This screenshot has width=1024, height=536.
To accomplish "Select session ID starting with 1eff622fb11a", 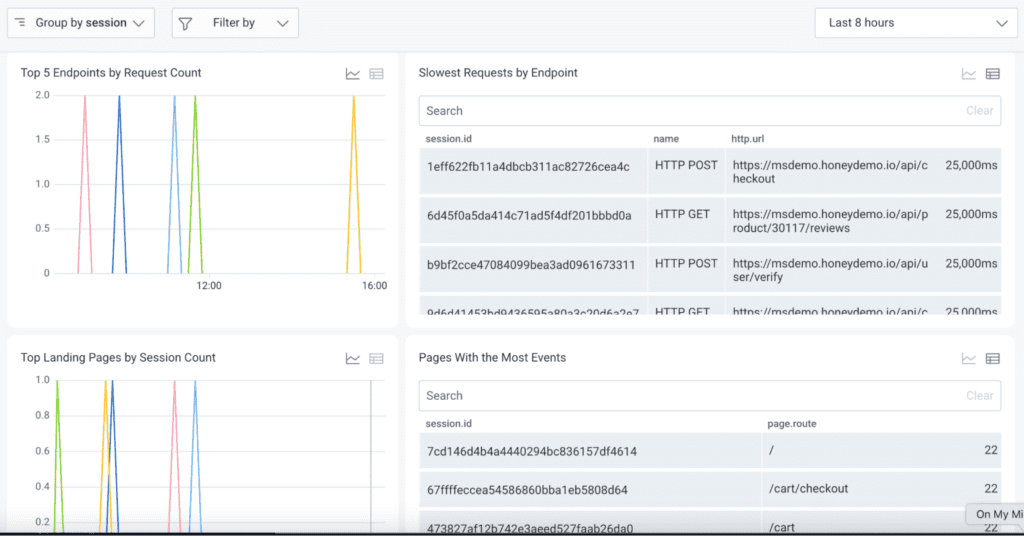I will coord(528,166).
